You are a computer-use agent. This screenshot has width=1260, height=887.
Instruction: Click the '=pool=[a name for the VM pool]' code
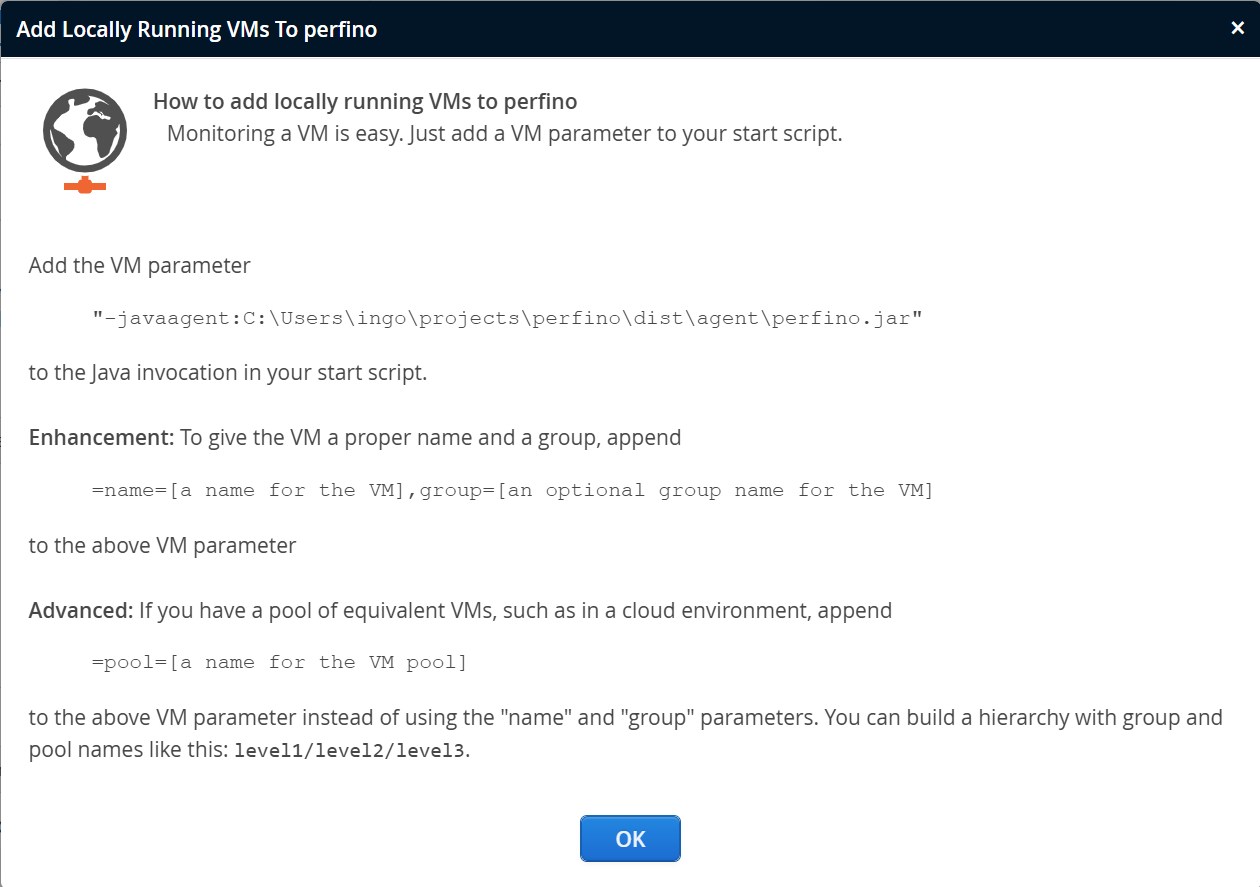point(279,662)
